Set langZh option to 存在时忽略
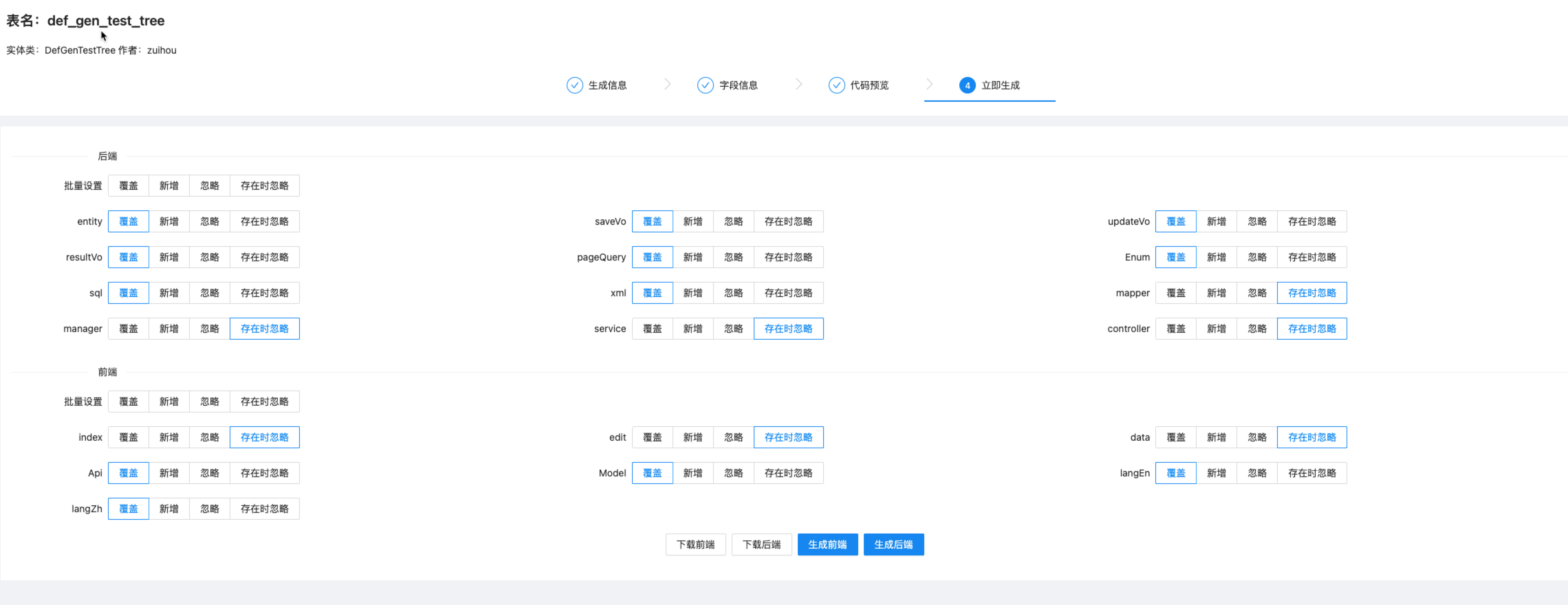 click(x=264, y=509)
